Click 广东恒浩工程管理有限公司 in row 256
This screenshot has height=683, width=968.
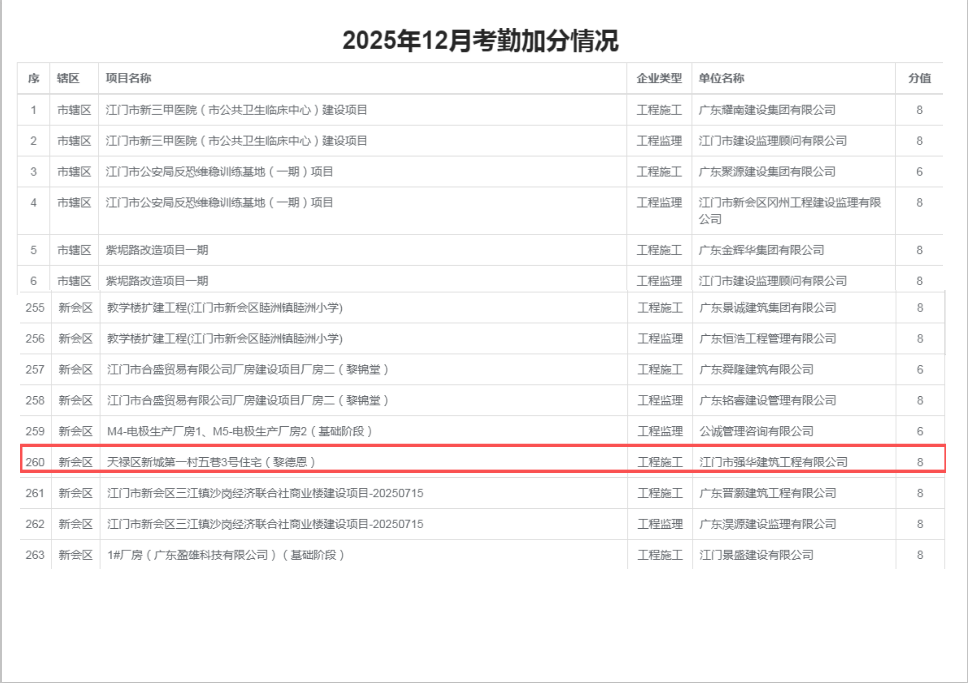pos(766,338)
